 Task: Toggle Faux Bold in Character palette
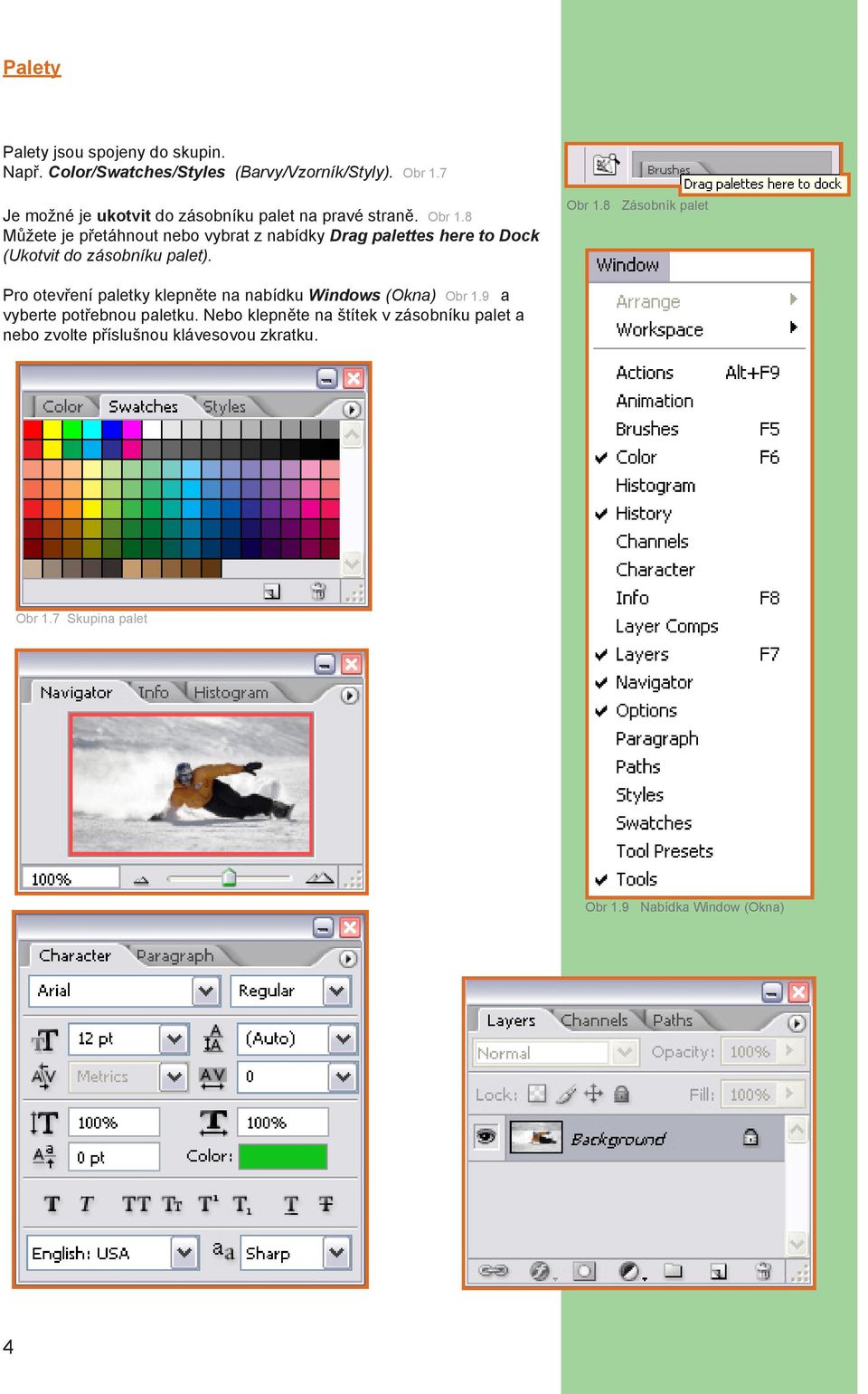(52, 1204)
